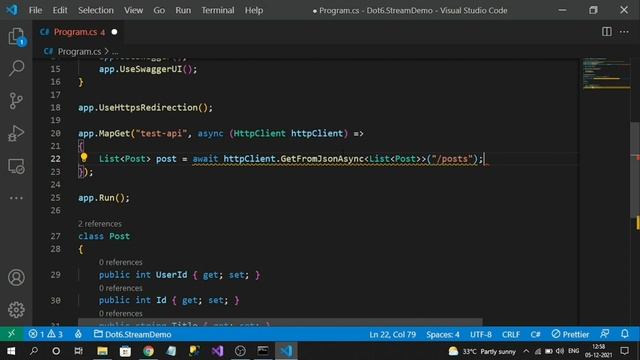Click the lightbulb quick-fix icon on line 22
This screenshot has height=360, width=640.
tap(84, 158)
